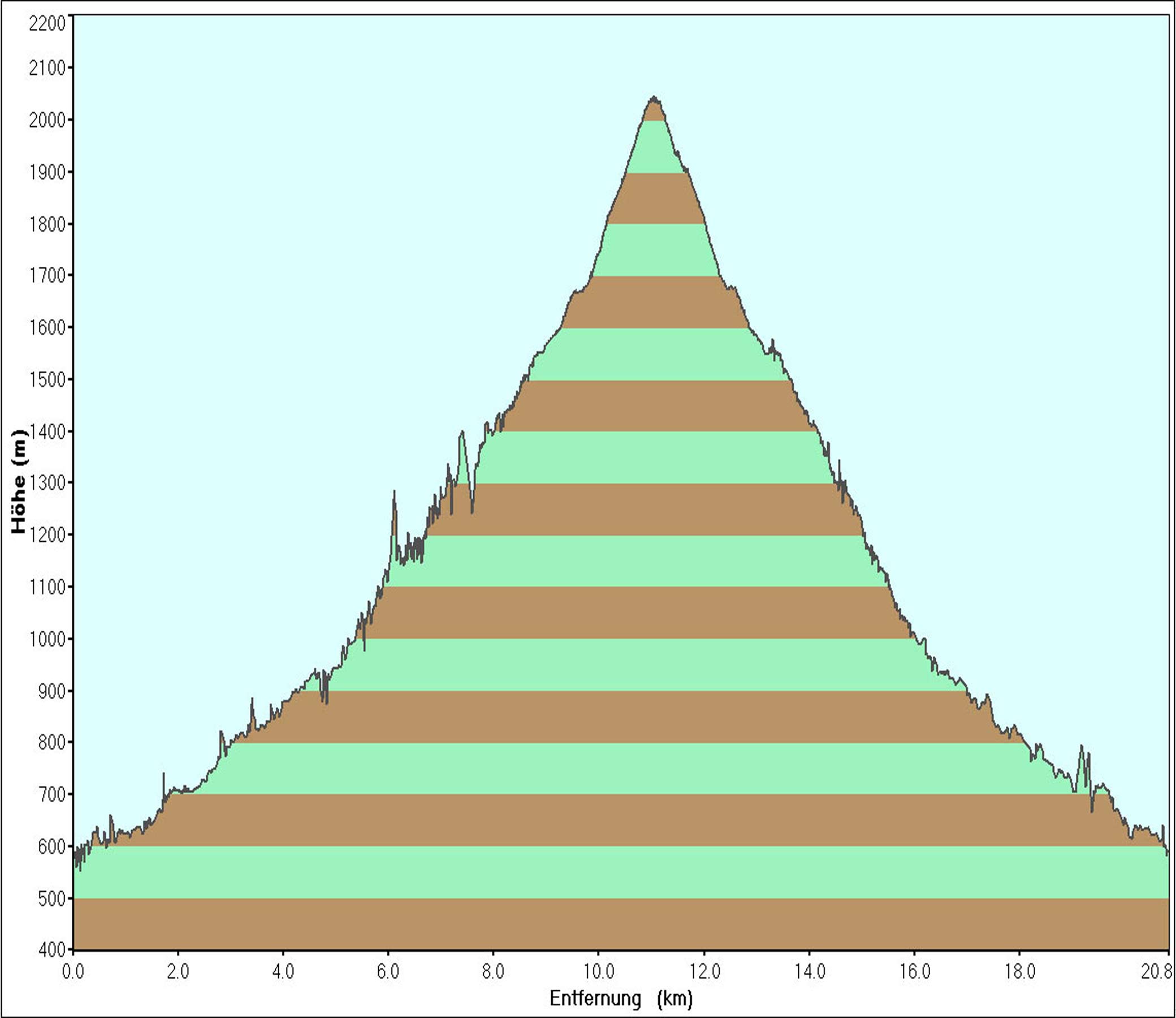Click the 20.8 km end distance label

[1157, 972]
